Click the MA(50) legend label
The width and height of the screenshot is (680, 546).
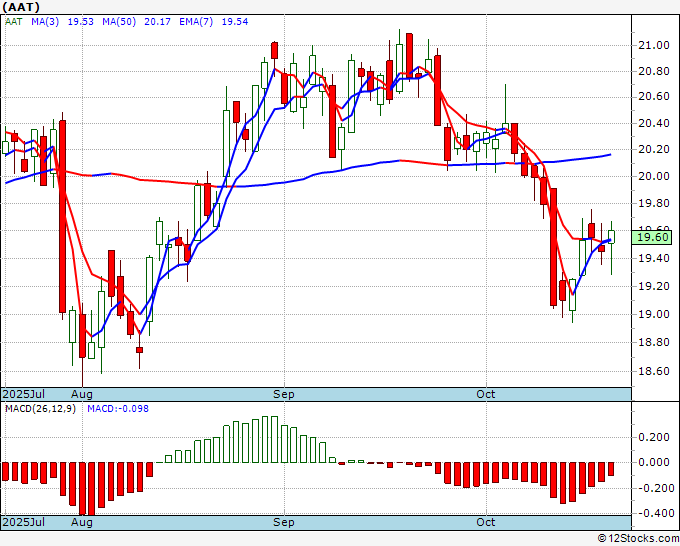(119, 22)
